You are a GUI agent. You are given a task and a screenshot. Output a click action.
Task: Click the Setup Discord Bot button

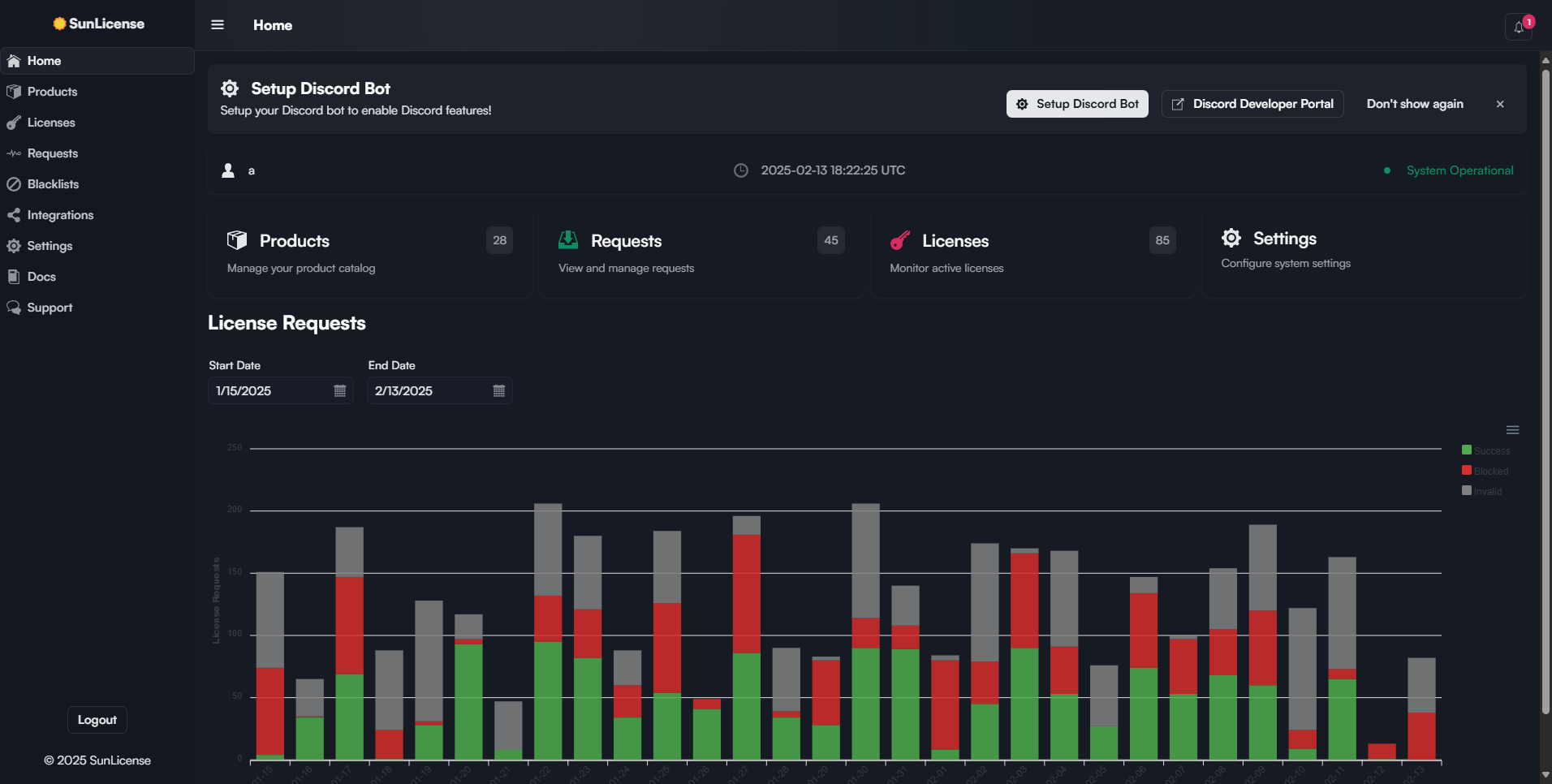click(1077, 104)
